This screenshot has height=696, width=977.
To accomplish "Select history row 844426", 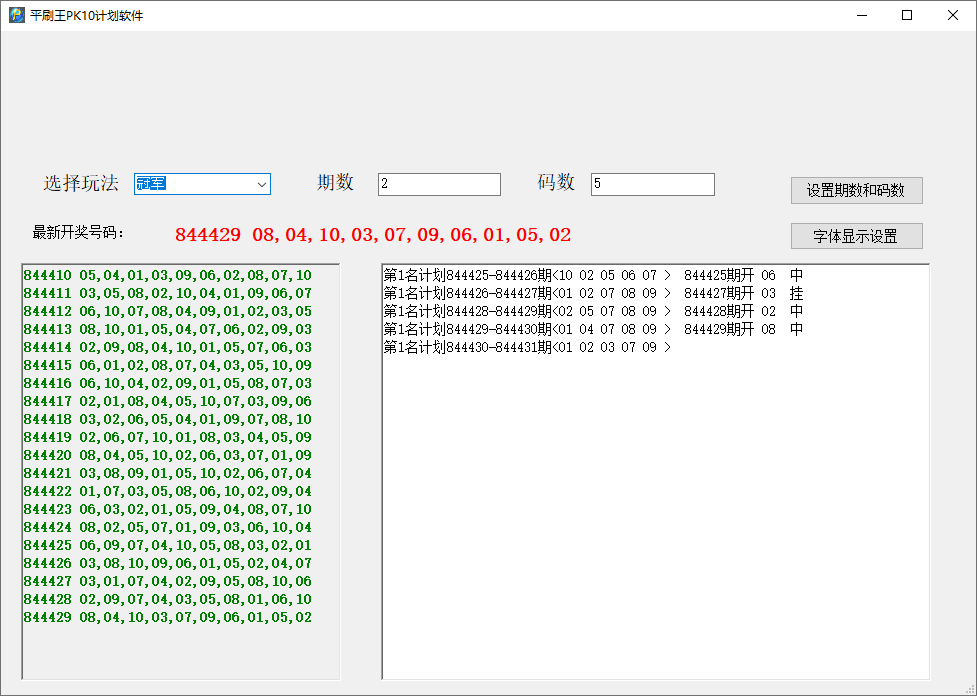I will point(168,564).
